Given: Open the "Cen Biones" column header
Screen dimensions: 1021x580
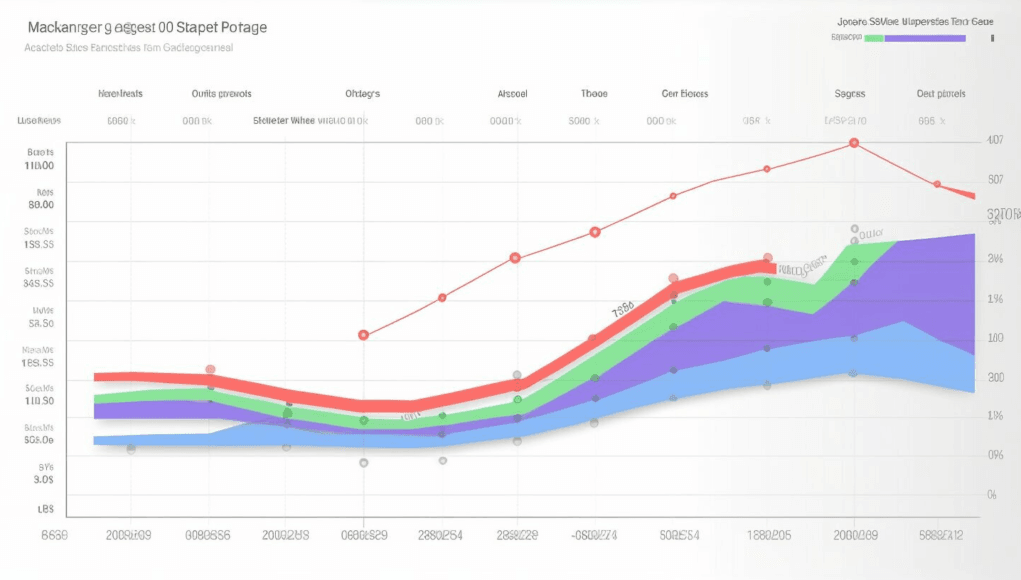Looking at the screenshot, I should [685, 94].
